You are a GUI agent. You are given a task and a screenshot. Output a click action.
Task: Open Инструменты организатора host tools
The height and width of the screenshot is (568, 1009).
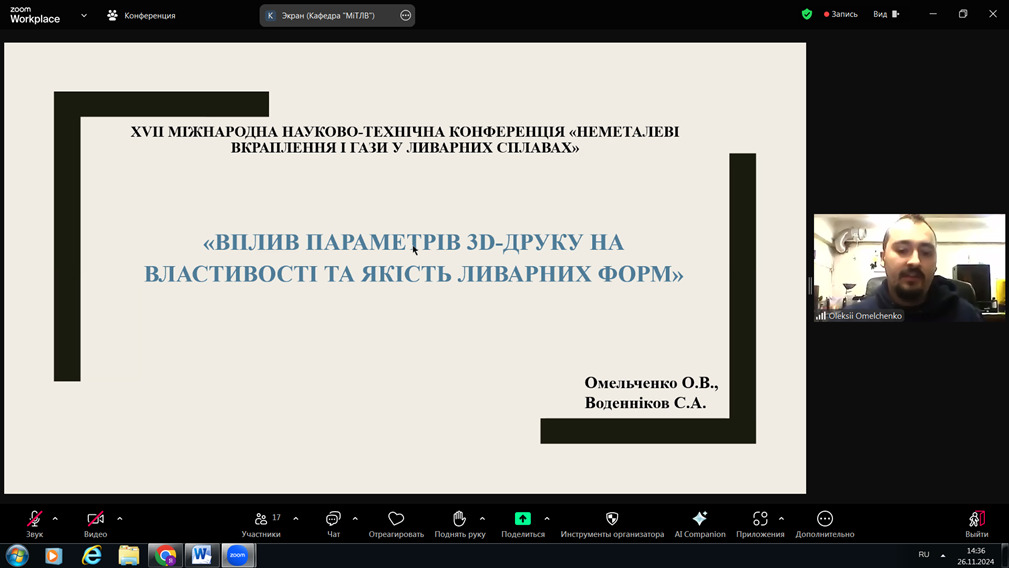[612, 519]
